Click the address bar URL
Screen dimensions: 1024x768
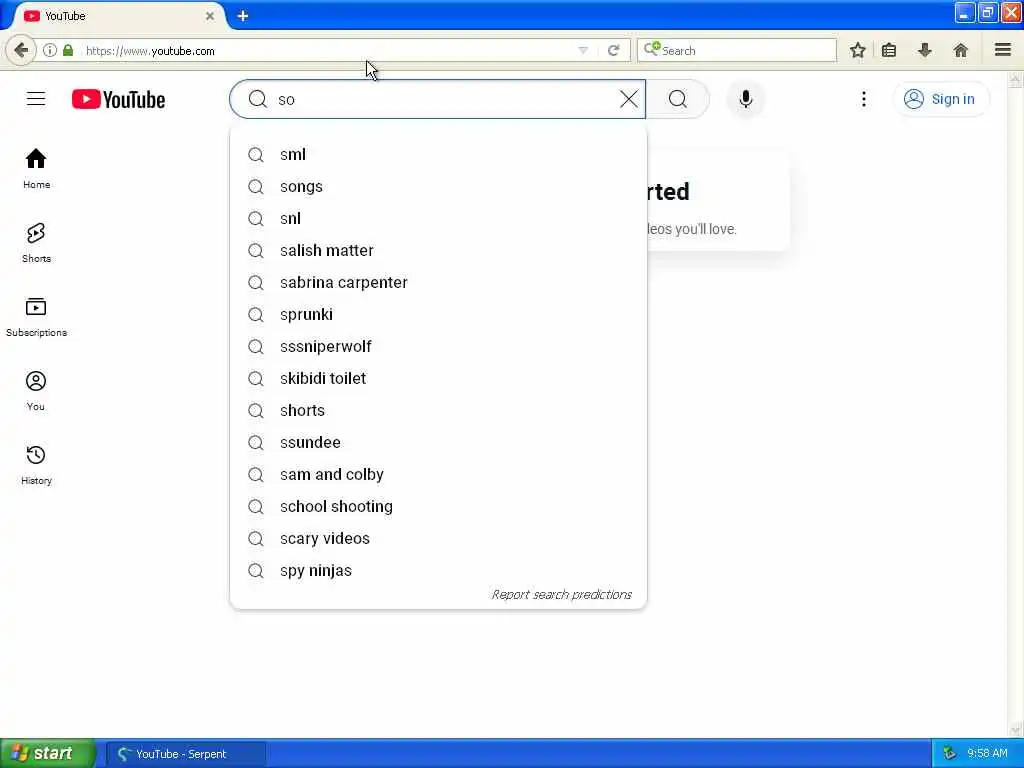pos(150,51)
